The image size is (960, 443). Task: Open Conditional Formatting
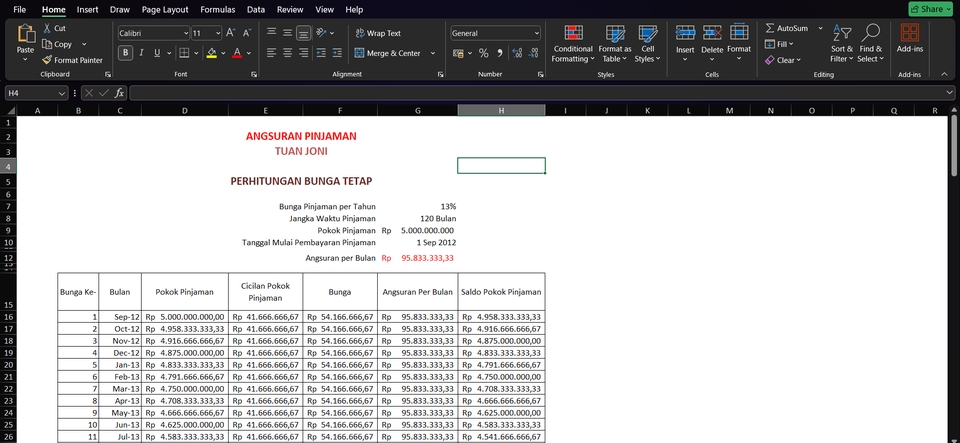point(573,43)
